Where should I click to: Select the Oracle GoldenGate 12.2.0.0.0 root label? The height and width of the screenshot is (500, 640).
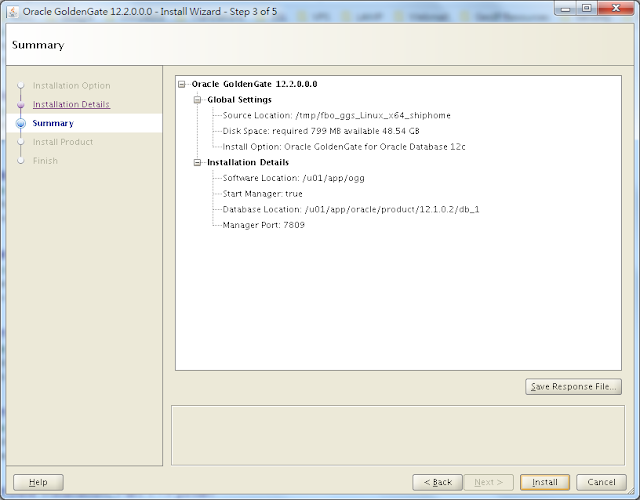pos(254,84)
